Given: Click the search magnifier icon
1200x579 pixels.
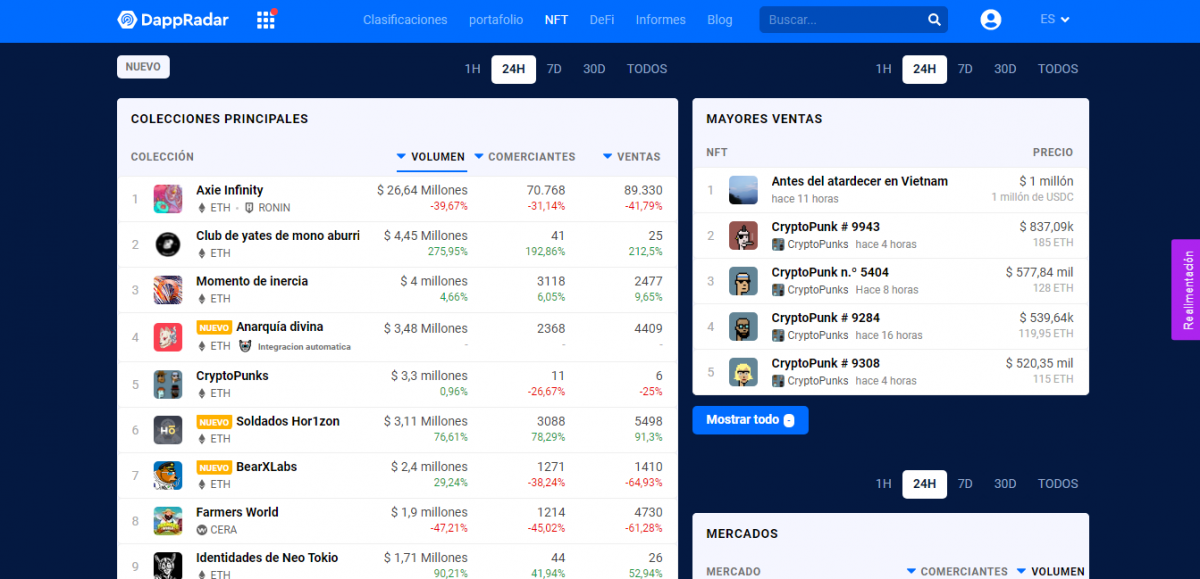Looking at the screenshot, I should point(934,20).
